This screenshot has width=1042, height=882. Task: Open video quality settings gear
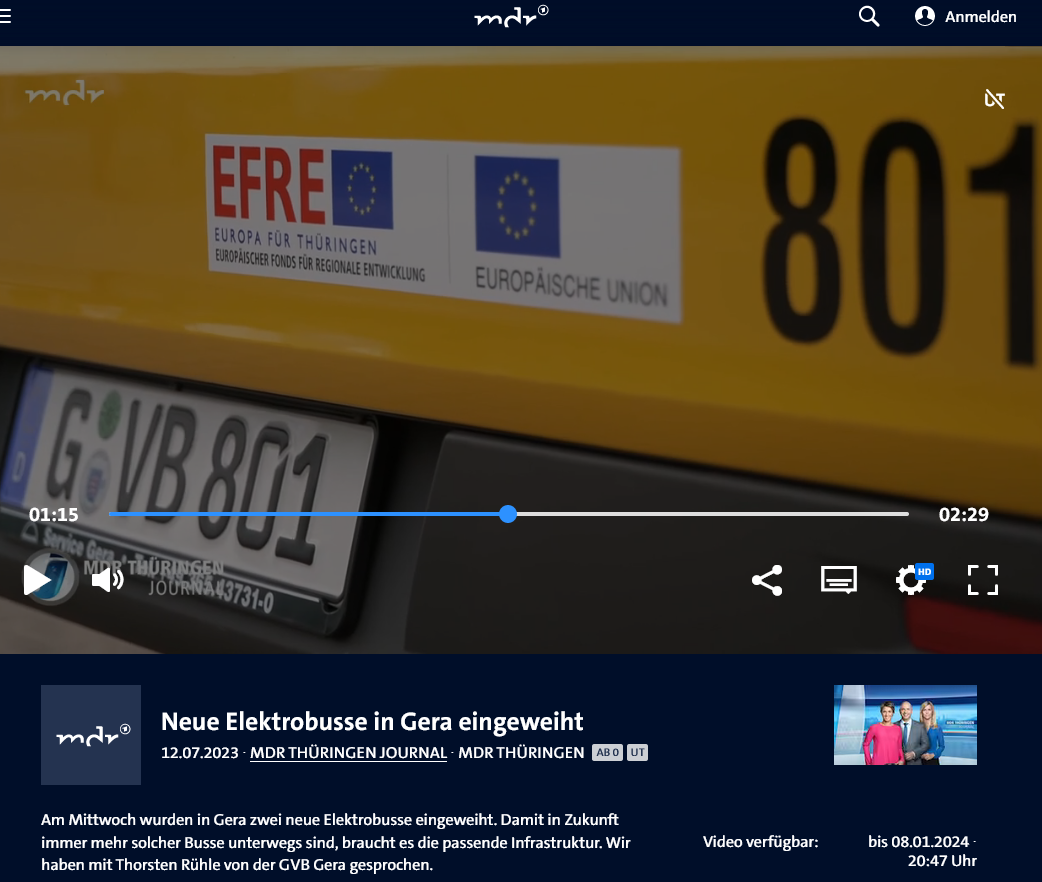point(913,580)
